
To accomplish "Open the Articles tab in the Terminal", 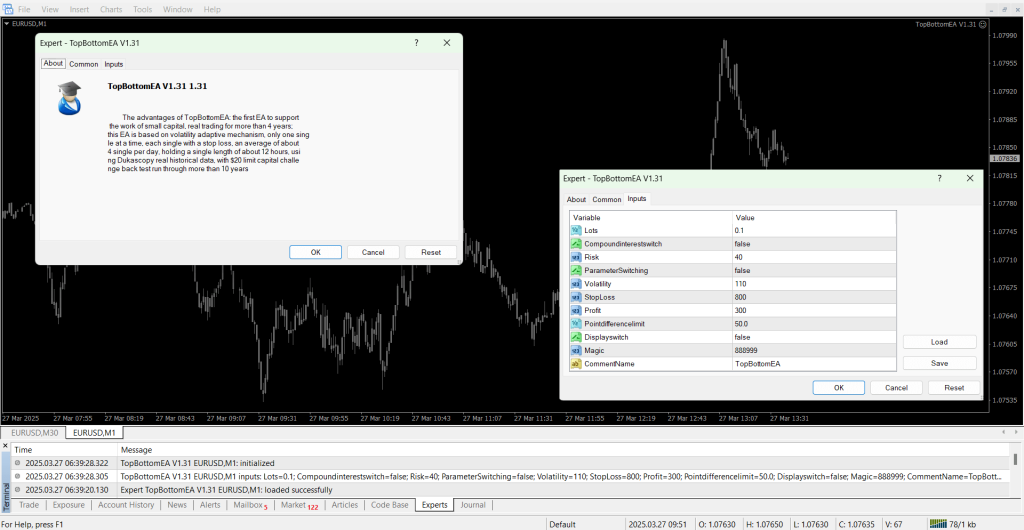I will (x=345, y=505).
